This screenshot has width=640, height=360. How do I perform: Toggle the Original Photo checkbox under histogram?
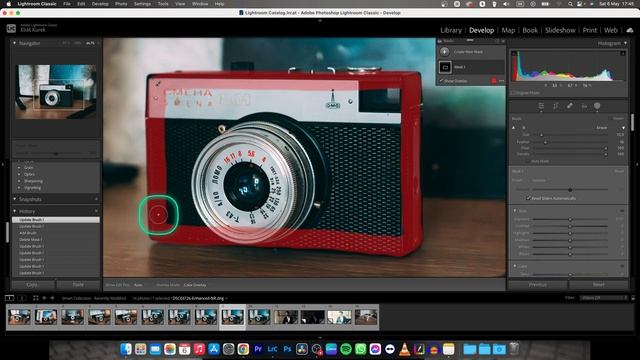pyautogui.click(x=513, y=93)
